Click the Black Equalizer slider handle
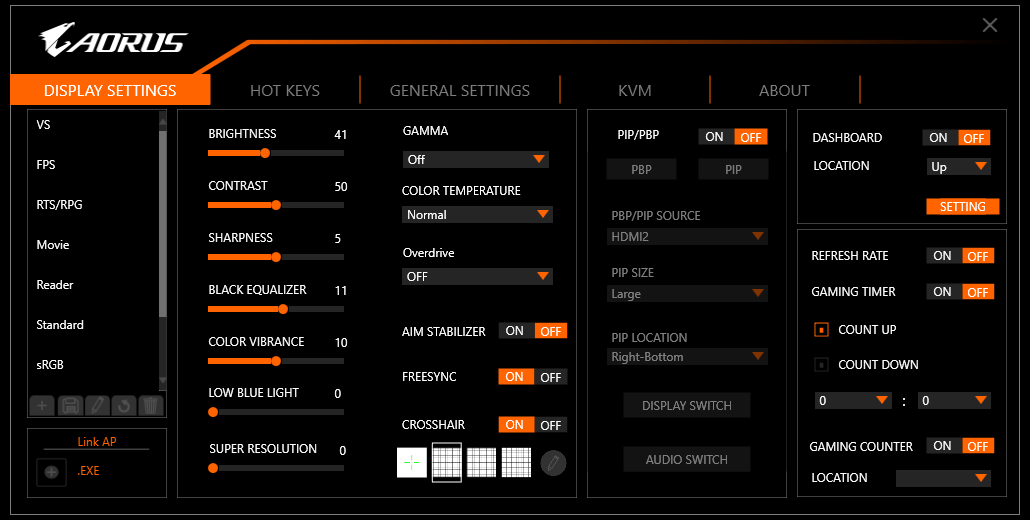The width and height of the screenshot is (1030, 520). pos(283,309)
